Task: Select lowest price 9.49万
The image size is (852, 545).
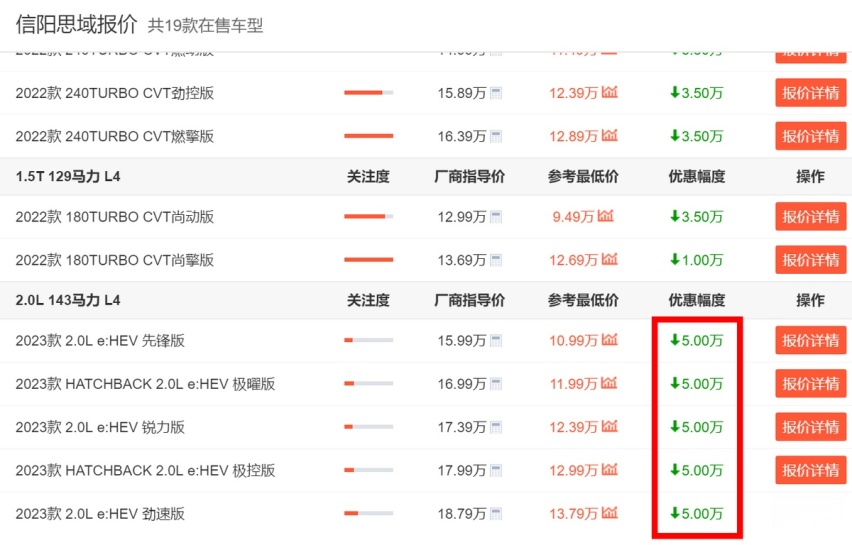Action: pos(573,217)
